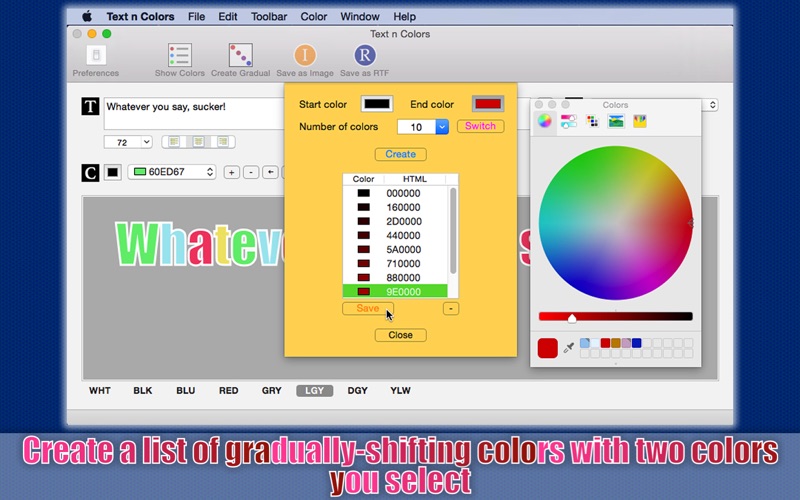Click the Create button
Screen dimensions: 800x500
click(401, 154)
